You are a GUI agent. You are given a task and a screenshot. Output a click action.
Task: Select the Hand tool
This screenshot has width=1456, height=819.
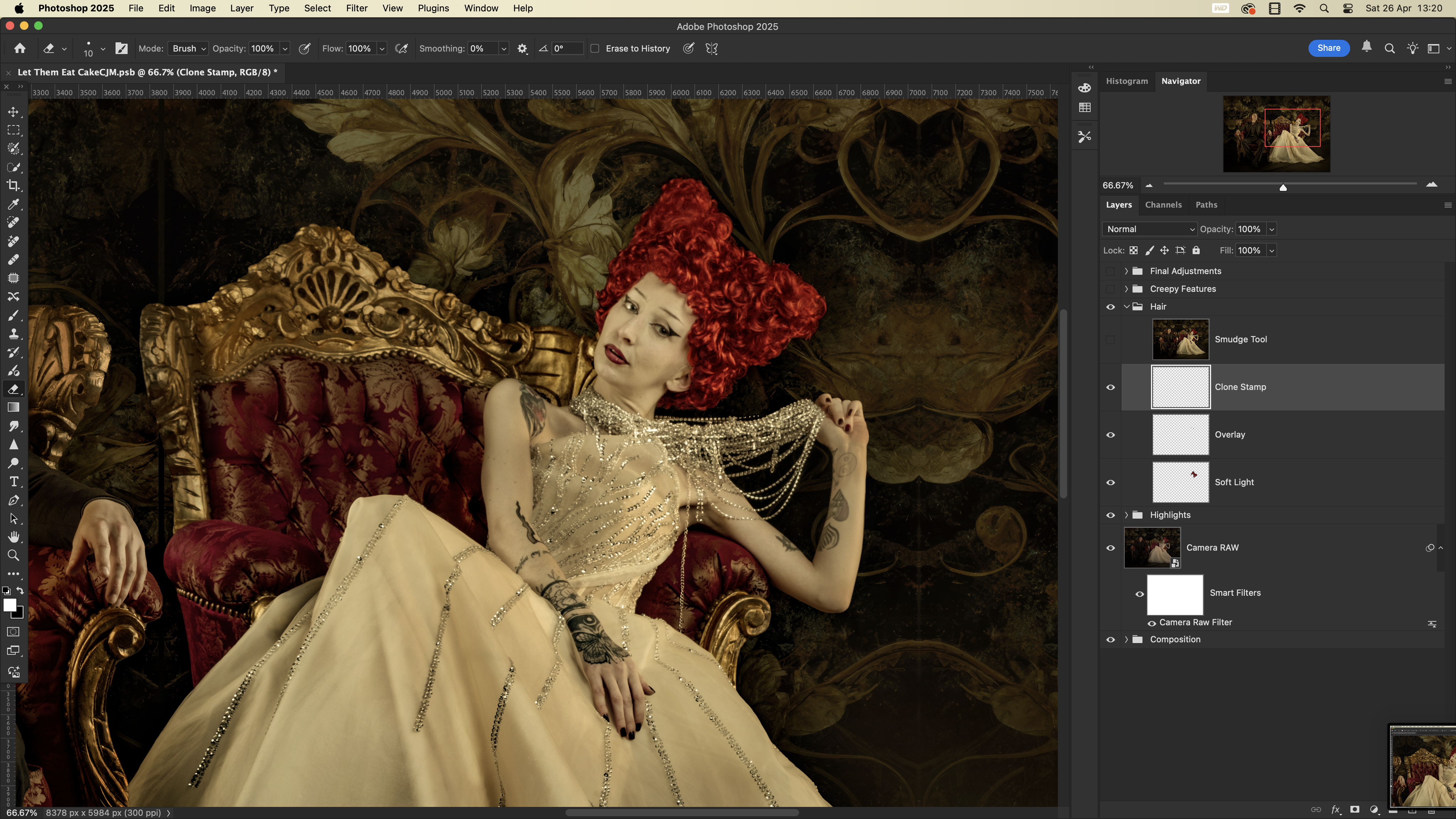[14, 536]
